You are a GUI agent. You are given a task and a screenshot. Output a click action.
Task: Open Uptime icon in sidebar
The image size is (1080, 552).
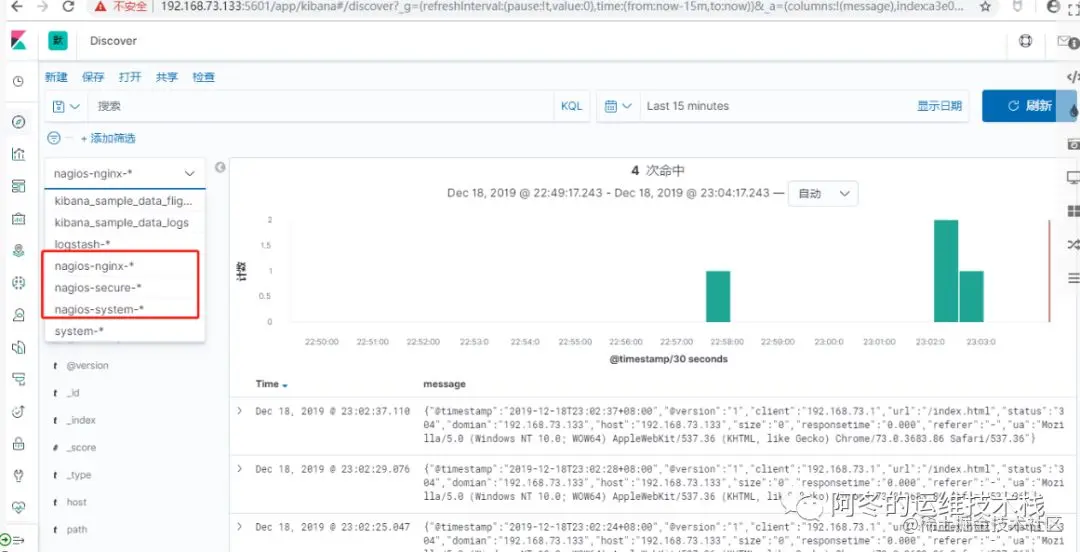pos(19,411)
